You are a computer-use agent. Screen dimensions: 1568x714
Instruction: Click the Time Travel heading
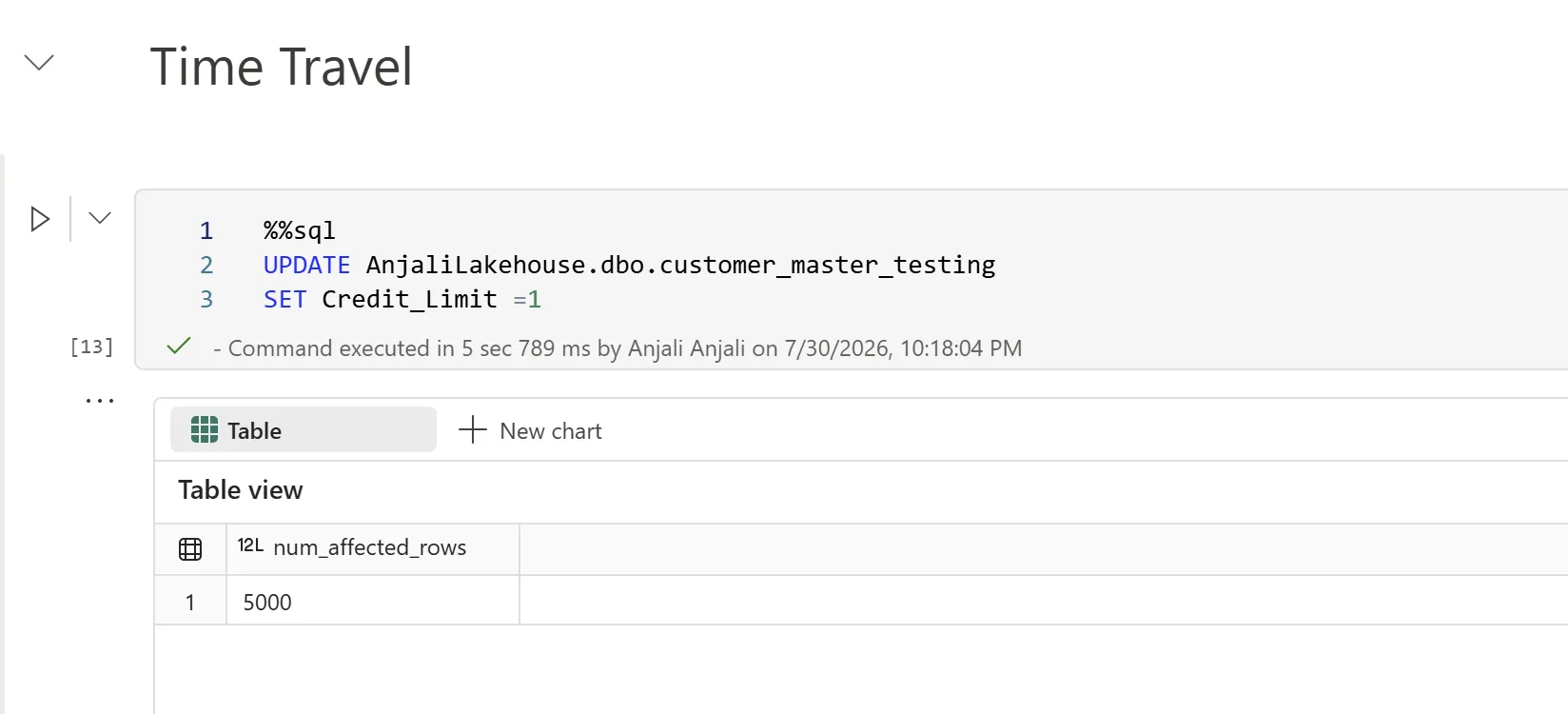tap(281, 67)
